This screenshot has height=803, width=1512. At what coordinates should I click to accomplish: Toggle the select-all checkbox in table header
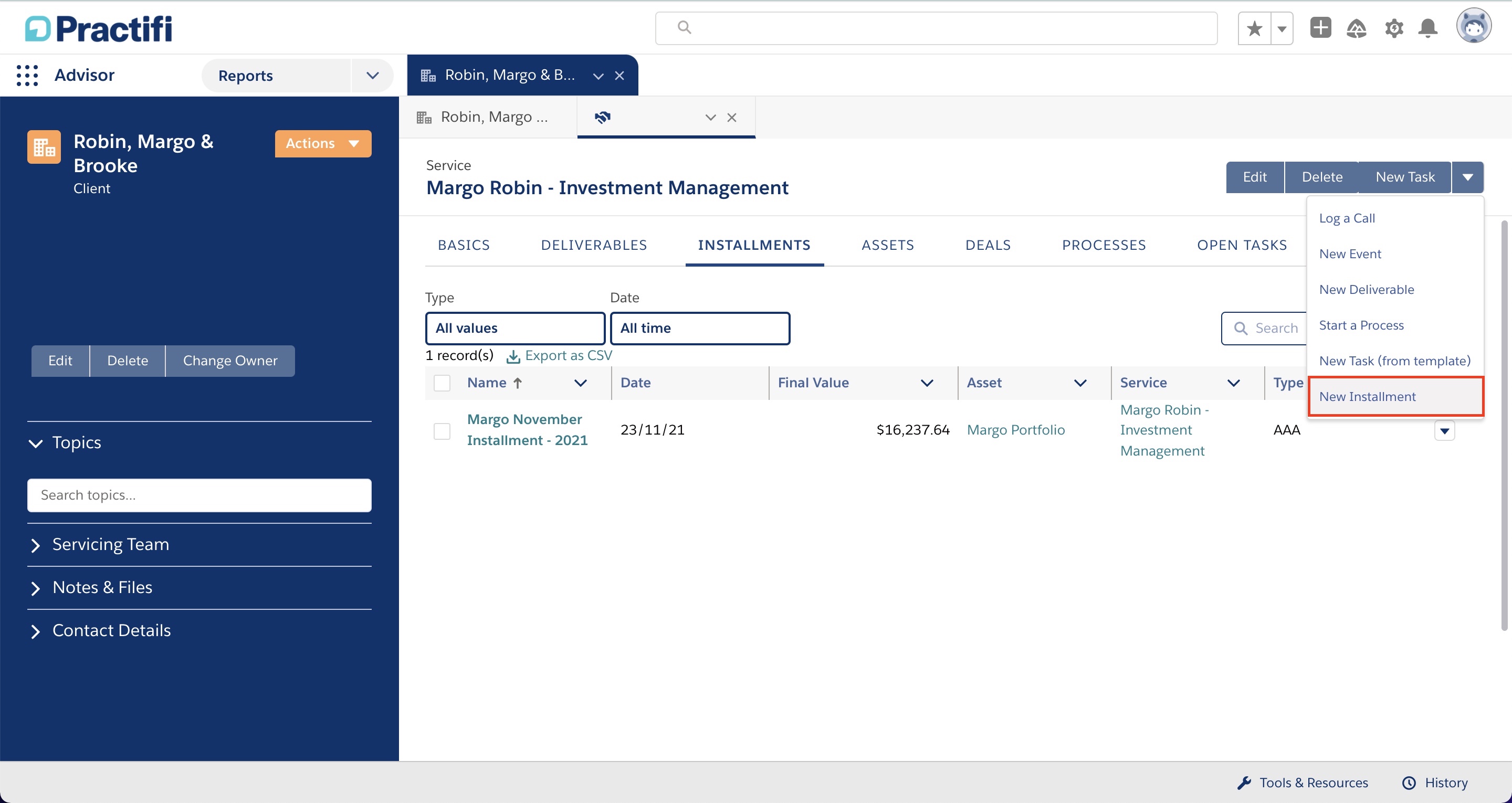tap(442, 383)
